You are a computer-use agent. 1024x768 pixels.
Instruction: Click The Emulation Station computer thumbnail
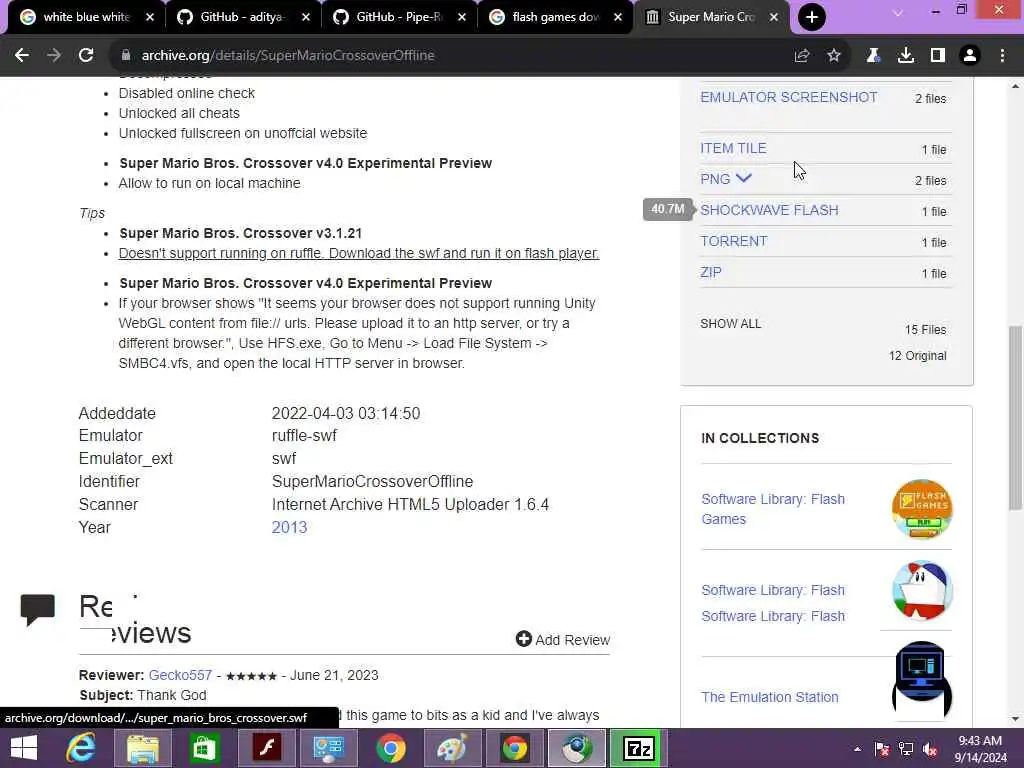922,680
